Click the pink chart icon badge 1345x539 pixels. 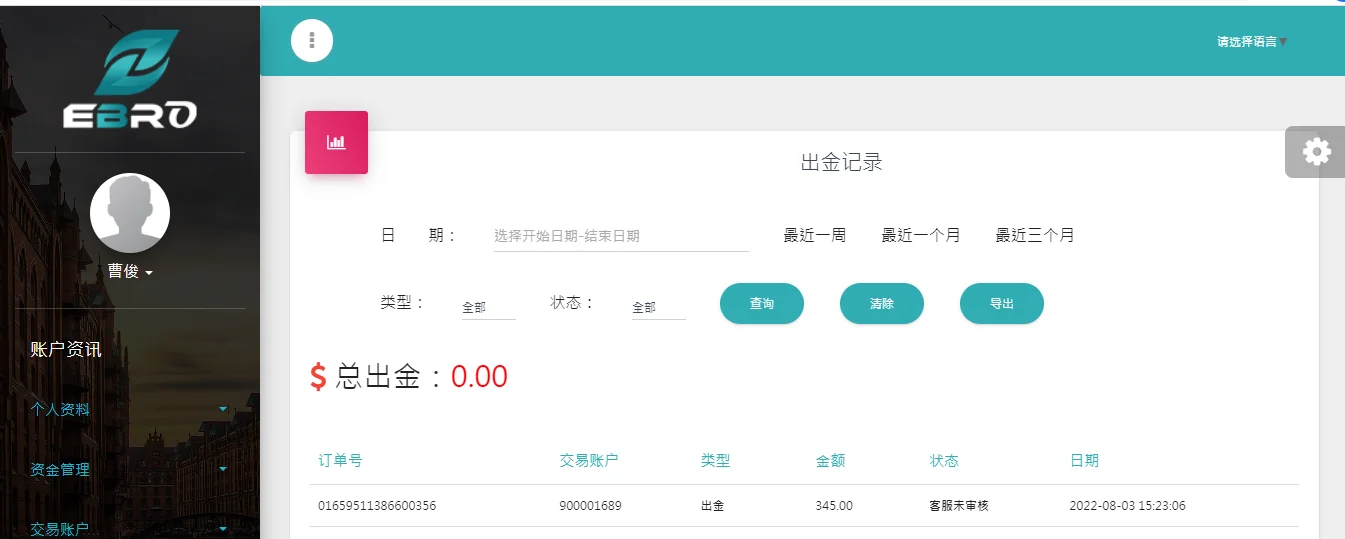pyautogui.click(x=336, y=142)
